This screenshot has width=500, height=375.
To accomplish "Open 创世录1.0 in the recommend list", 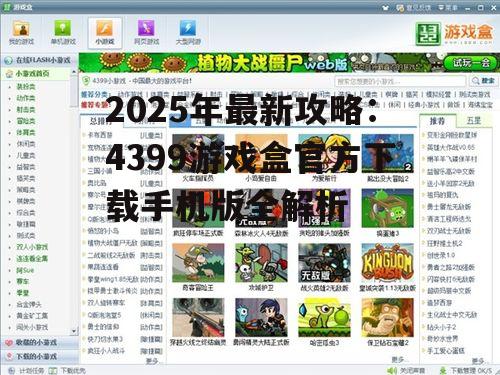I will pyautogui.click(x=441, y=255).
